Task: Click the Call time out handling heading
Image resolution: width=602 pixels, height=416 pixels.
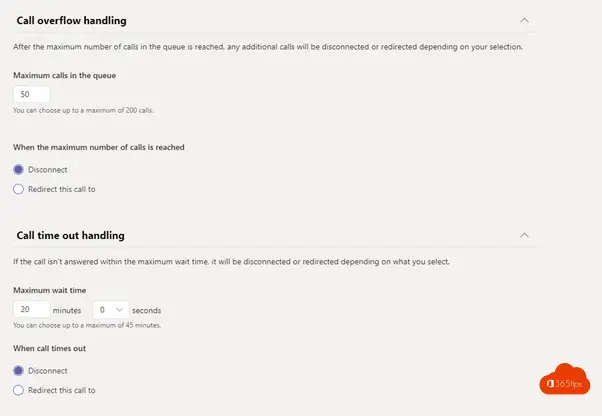Action: [70, 236]
